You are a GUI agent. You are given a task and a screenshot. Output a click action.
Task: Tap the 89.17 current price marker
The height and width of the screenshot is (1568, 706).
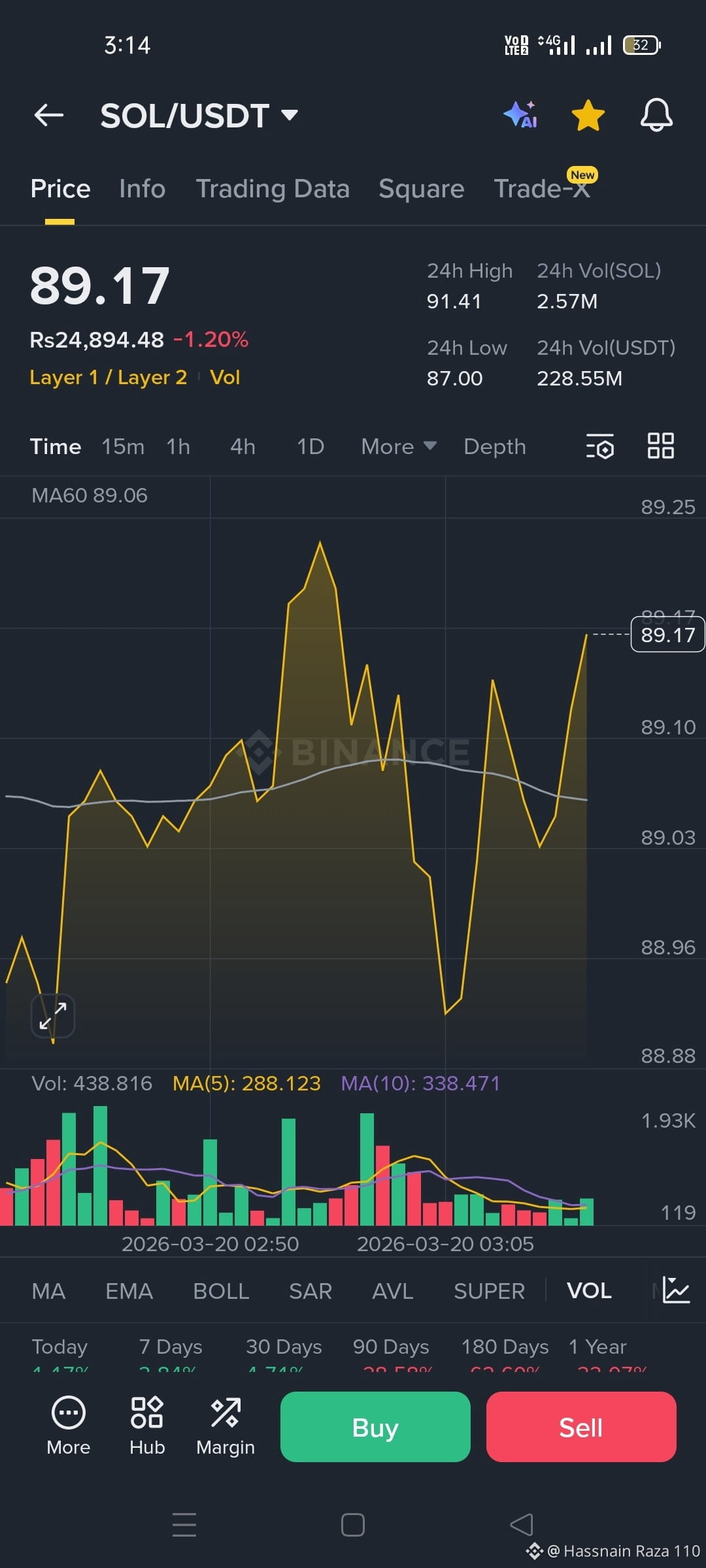point(667,635)
